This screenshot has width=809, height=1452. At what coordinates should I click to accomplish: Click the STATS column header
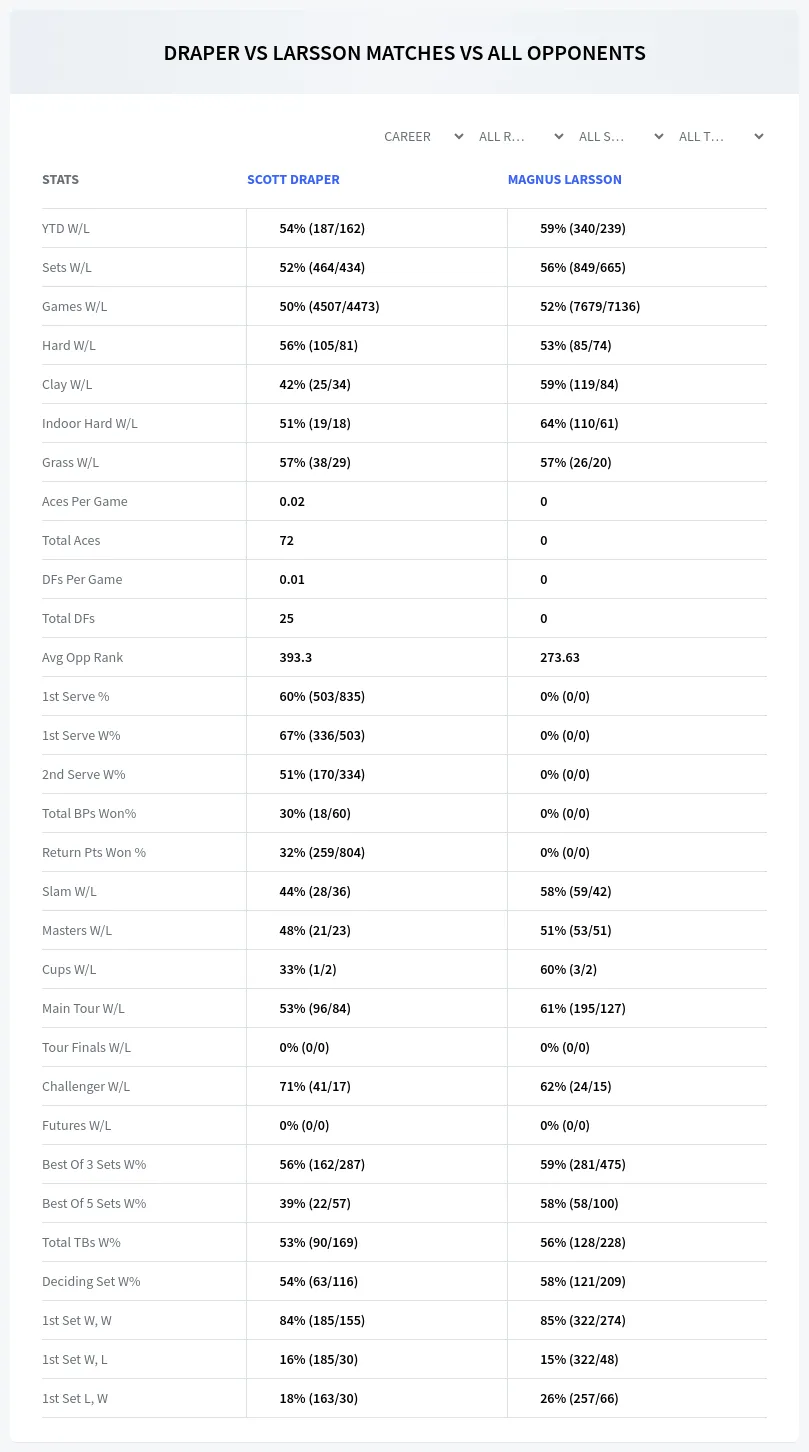point(60,180)
